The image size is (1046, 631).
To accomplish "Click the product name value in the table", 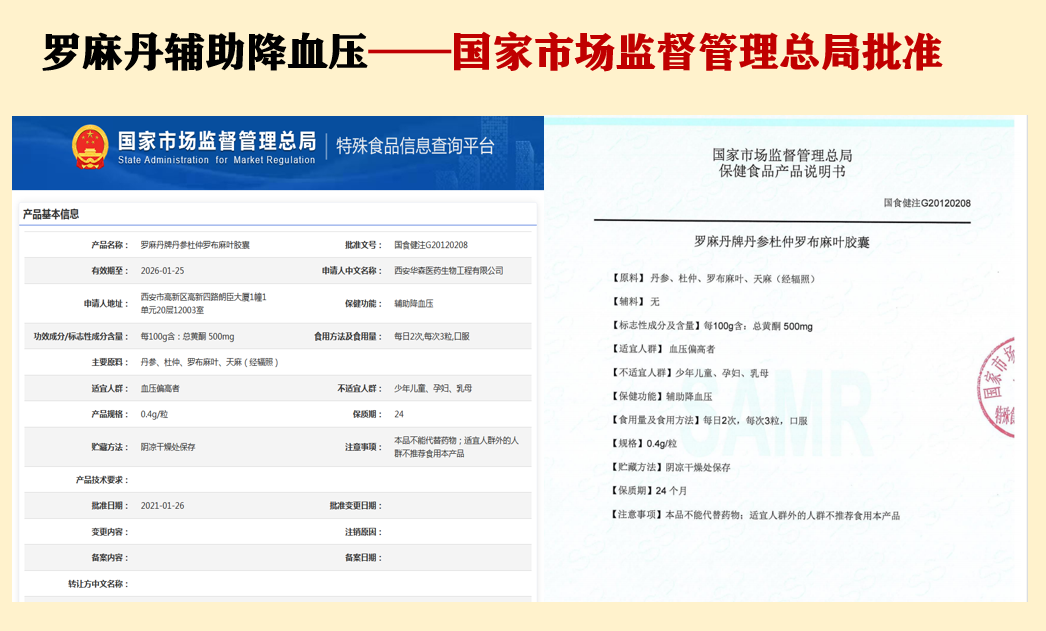I will coord(195,245).
